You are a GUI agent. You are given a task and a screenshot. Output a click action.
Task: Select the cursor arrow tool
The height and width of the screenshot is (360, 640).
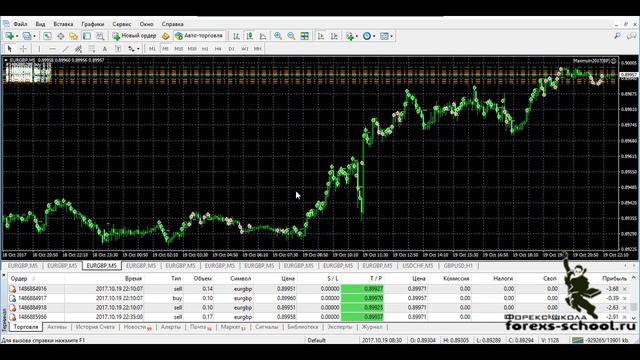tap(9, 49)
